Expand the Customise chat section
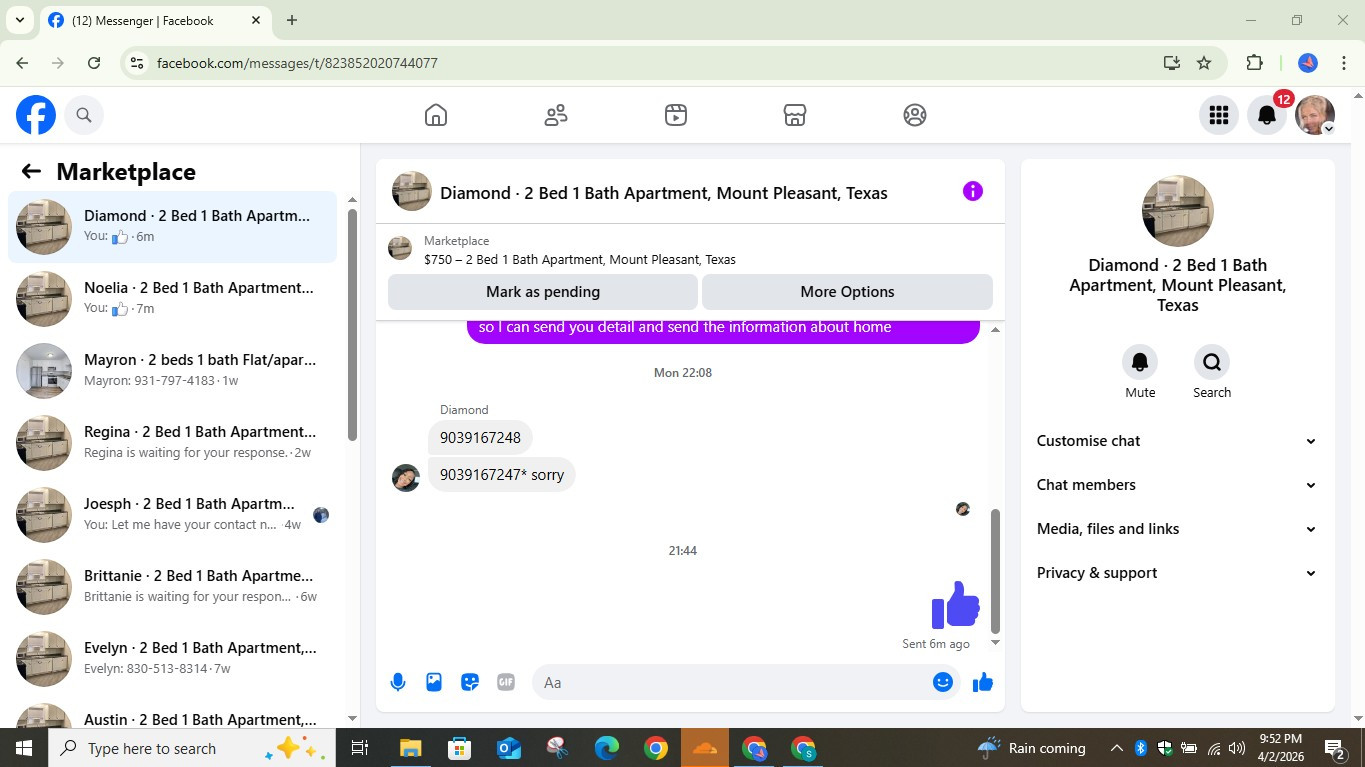 tap(1177, 441)
